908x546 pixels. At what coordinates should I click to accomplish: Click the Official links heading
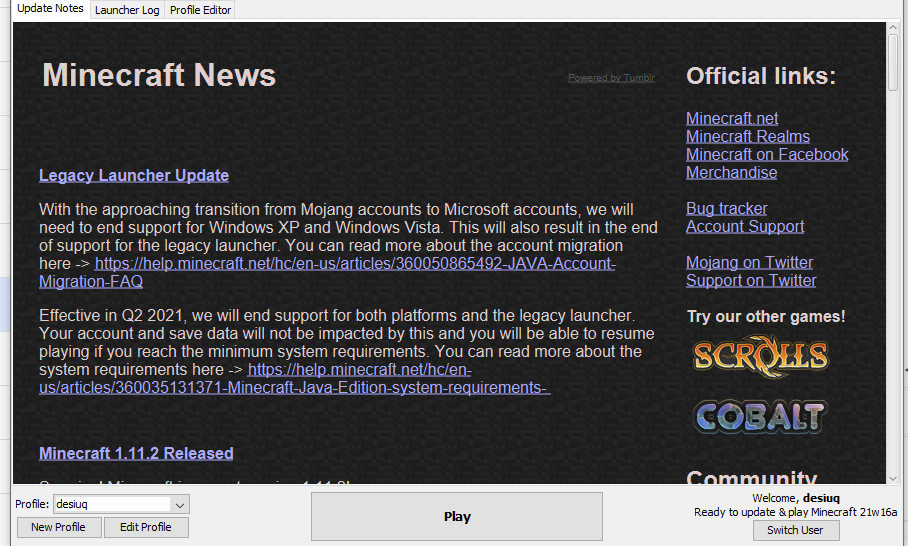[761, 76]
